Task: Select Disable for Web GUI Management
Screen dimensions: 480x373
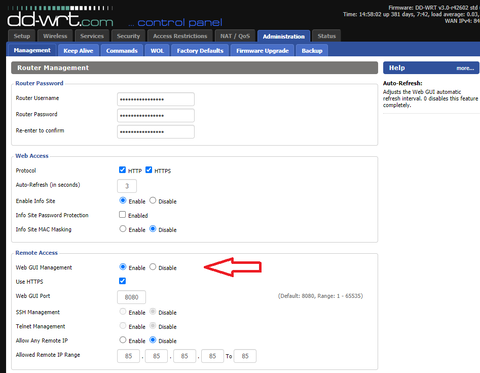Action: (x=153, y=267)
